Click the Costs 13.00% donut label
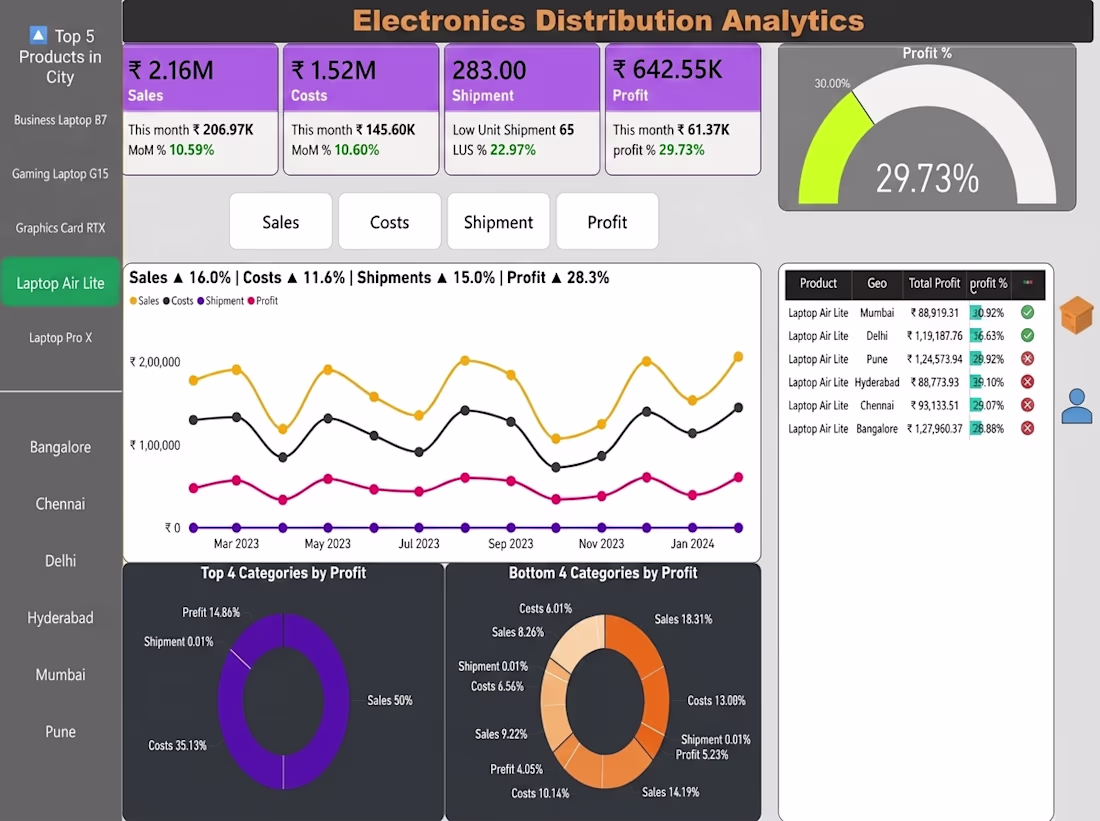The width and height of the screenshot is (1100, 821). (x=716, y=700)
